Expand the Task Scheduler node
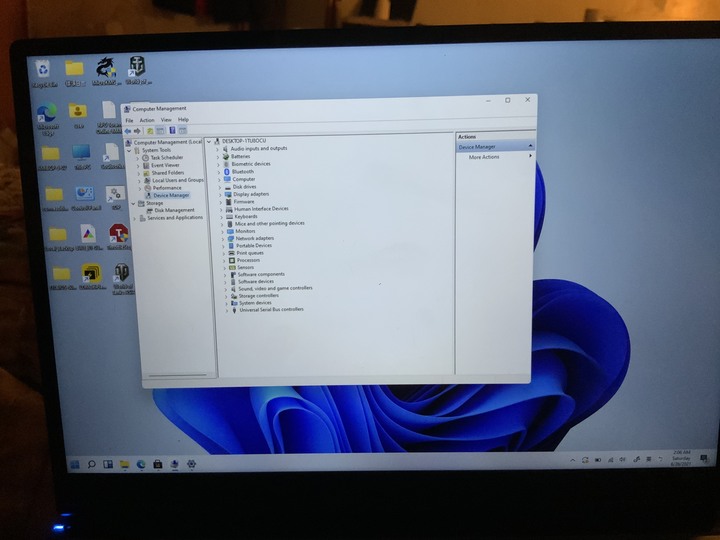The height and width of the screenshot is (540, 720). coord(138,158)
